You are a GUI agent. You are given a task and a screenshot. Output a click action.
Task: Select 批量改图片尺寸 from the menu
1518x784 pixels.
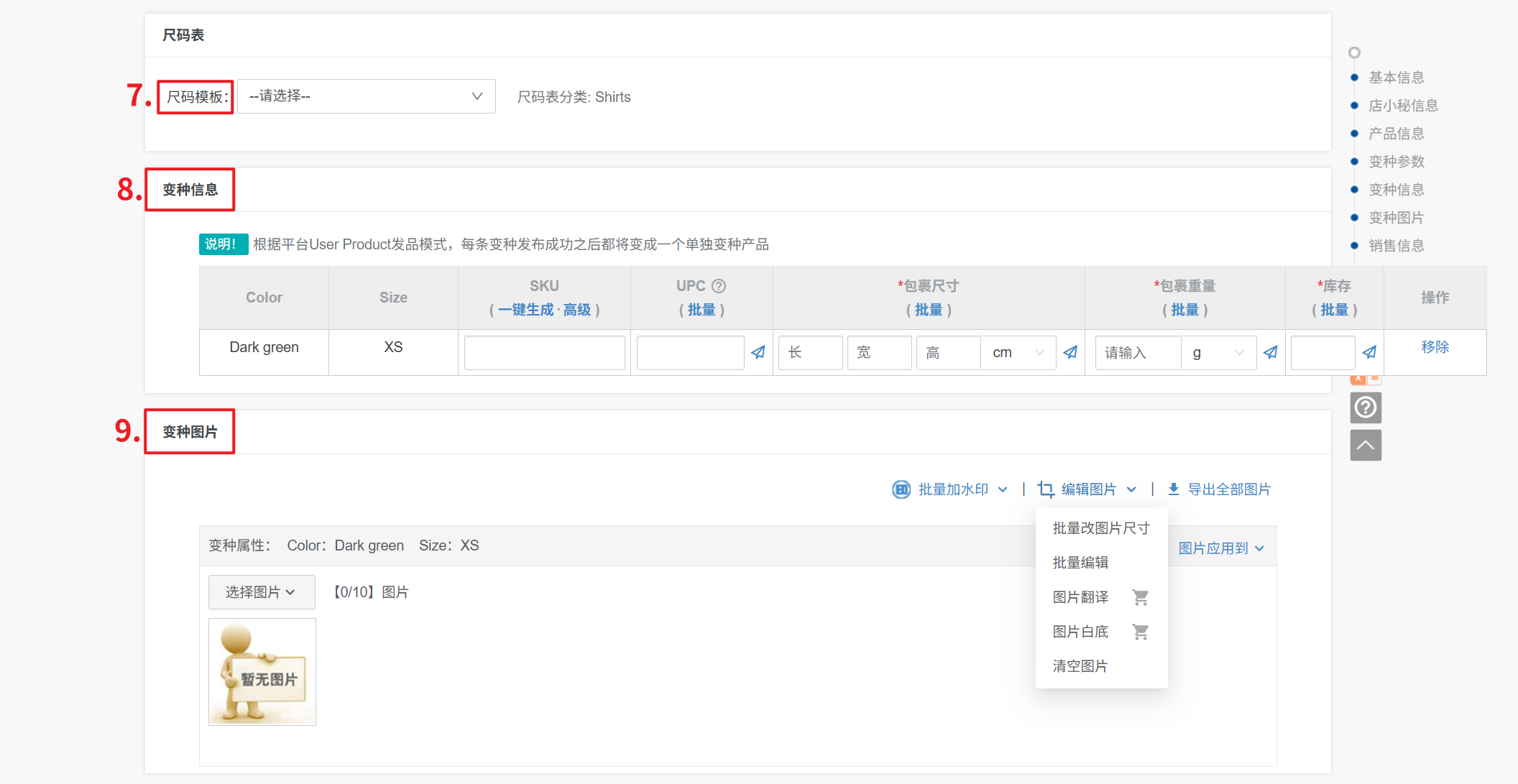(1101, 528)
